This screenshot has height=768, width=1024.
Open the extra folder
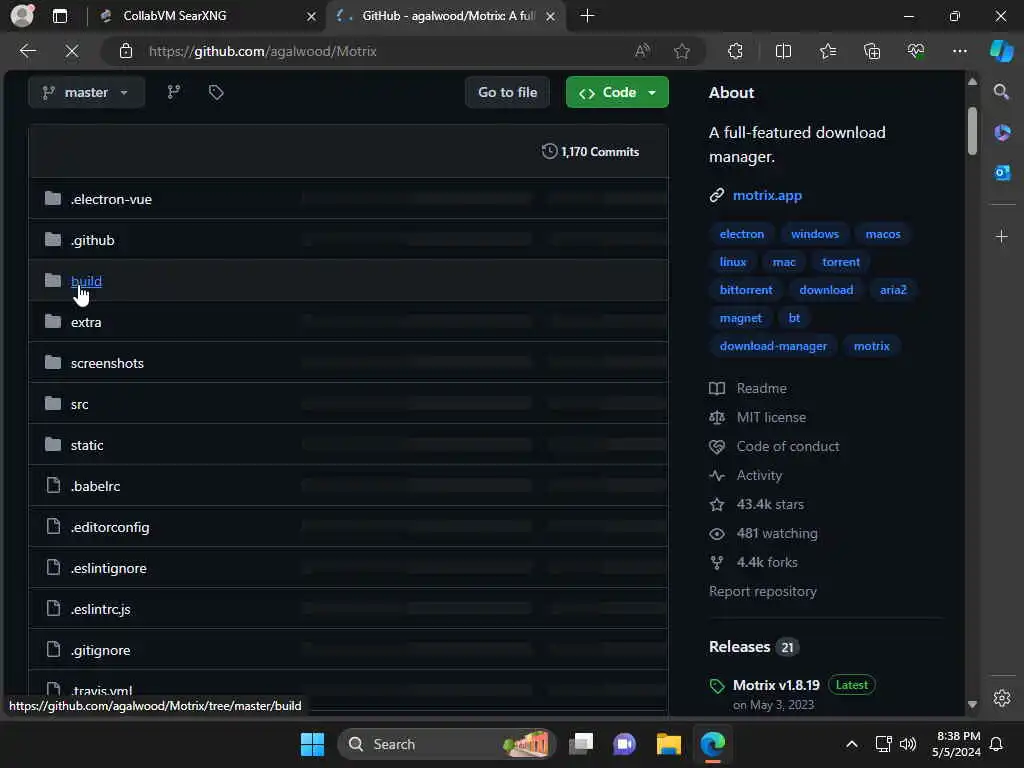click(86, 322)
